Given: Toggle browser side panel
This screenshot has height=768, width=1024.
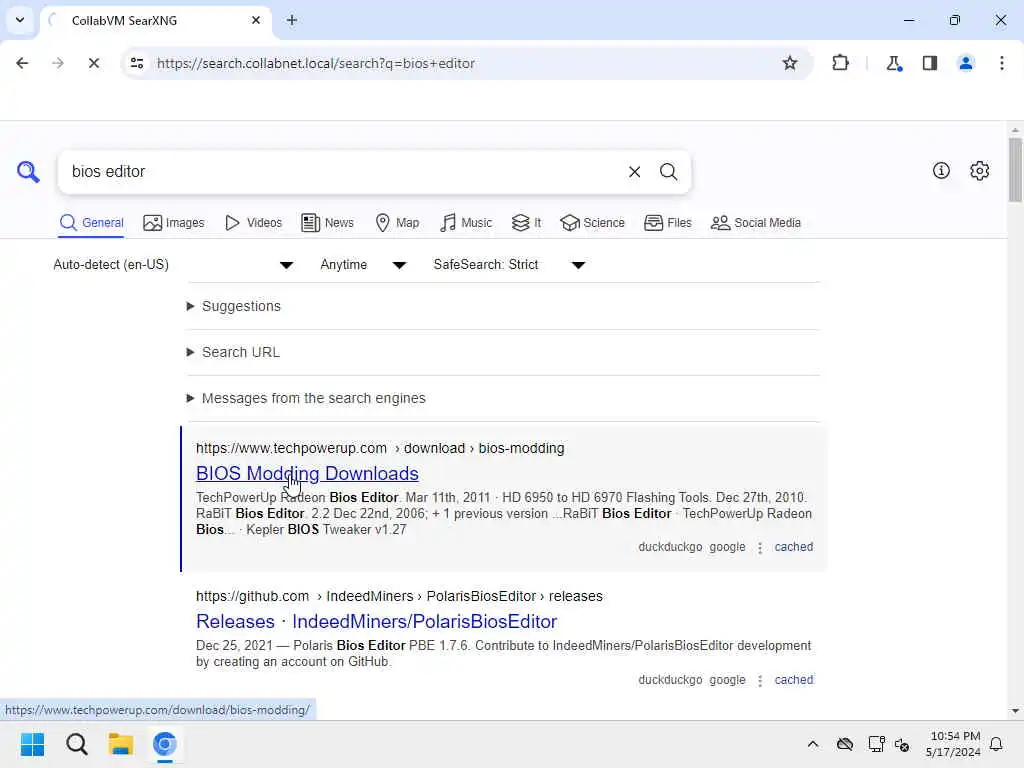Looking at the screenshot, I should [930, 63].
